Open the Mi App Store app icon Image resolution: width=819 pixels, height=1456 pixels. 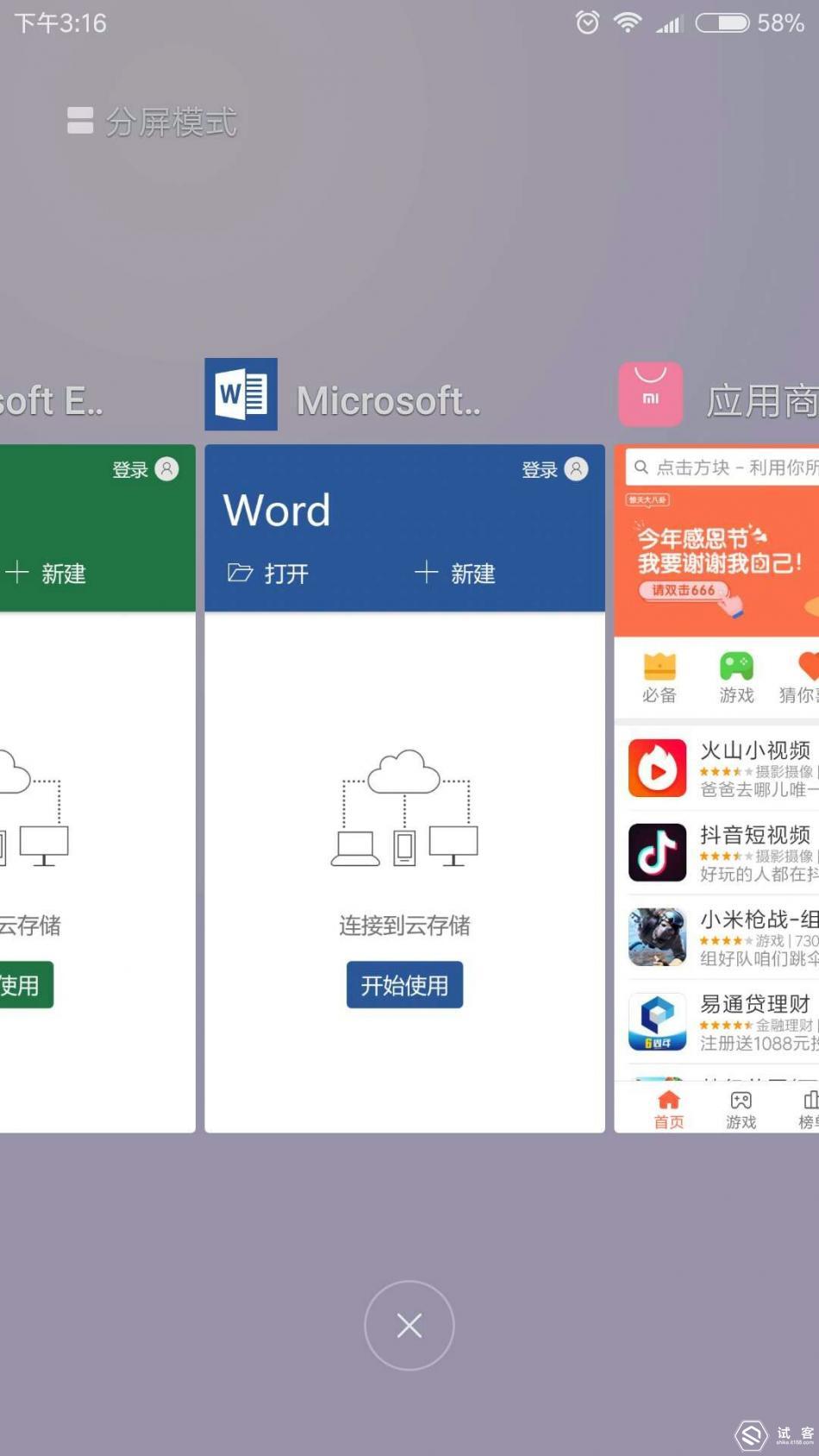(x=651, y=394)
